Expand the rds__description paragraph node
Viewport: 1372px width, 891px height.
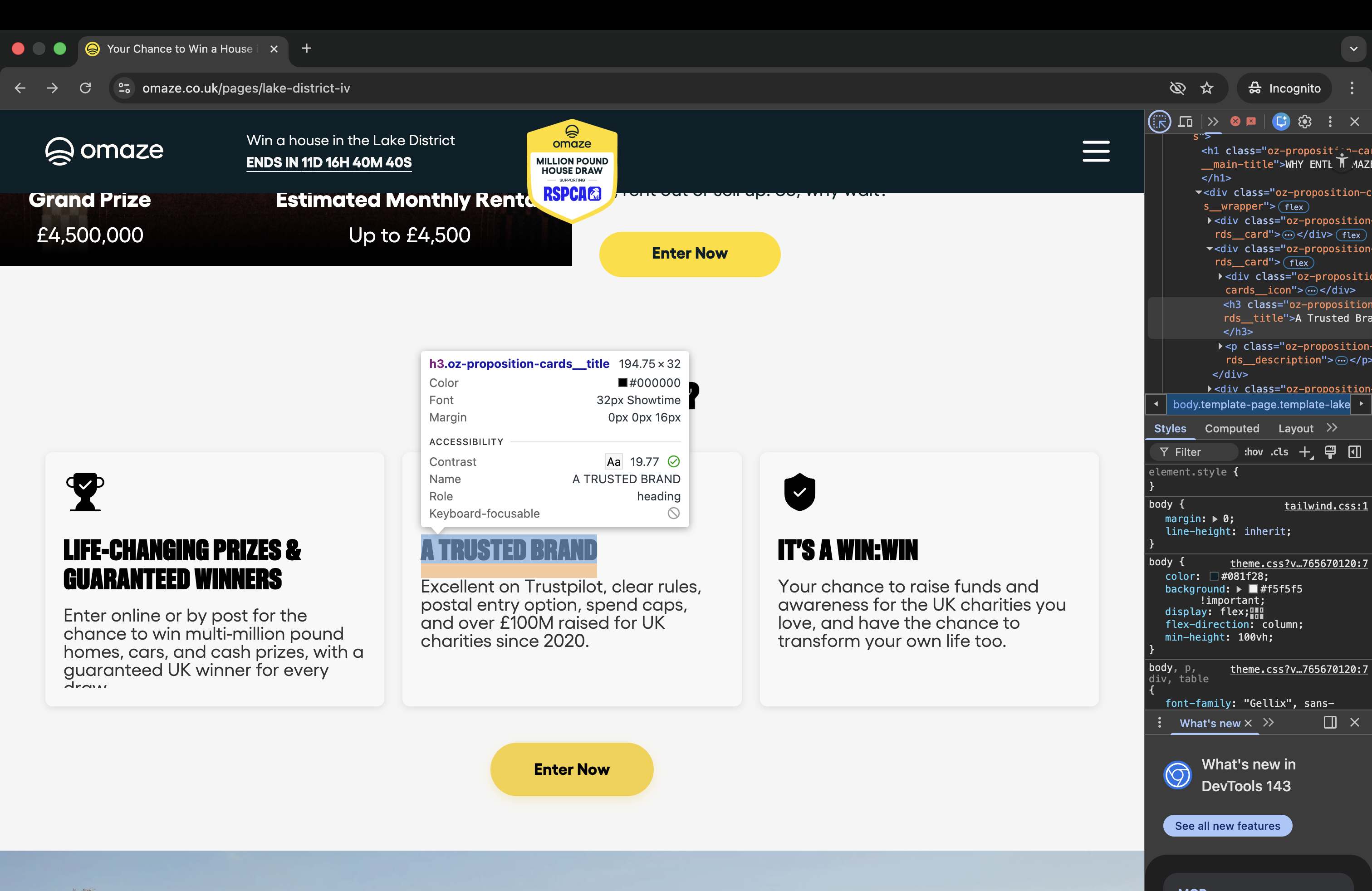1220,346
